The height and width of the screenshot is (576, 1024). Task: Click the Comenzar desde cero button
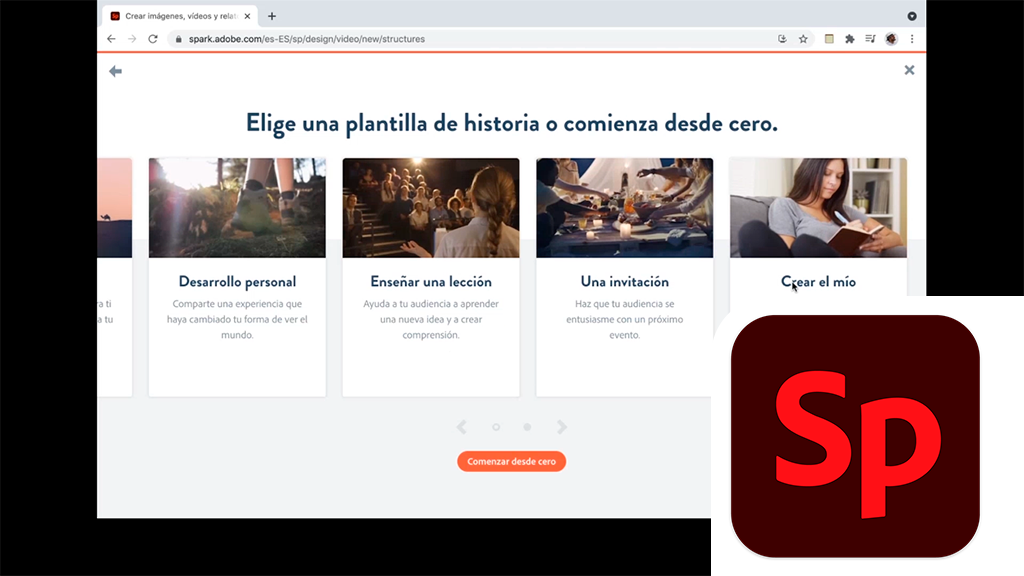pyautogui.click(x=511, y=461)
